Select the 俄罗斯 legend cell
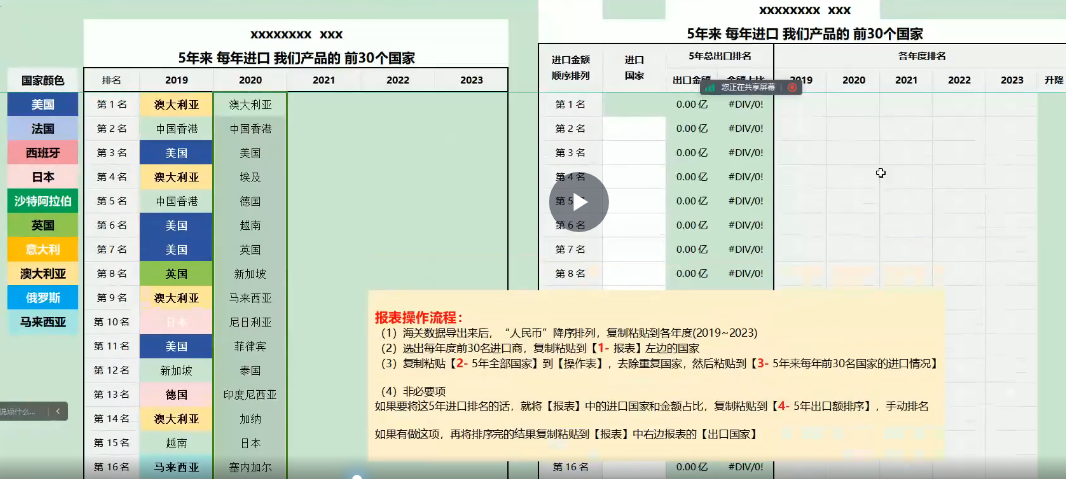 click(42, 298)
